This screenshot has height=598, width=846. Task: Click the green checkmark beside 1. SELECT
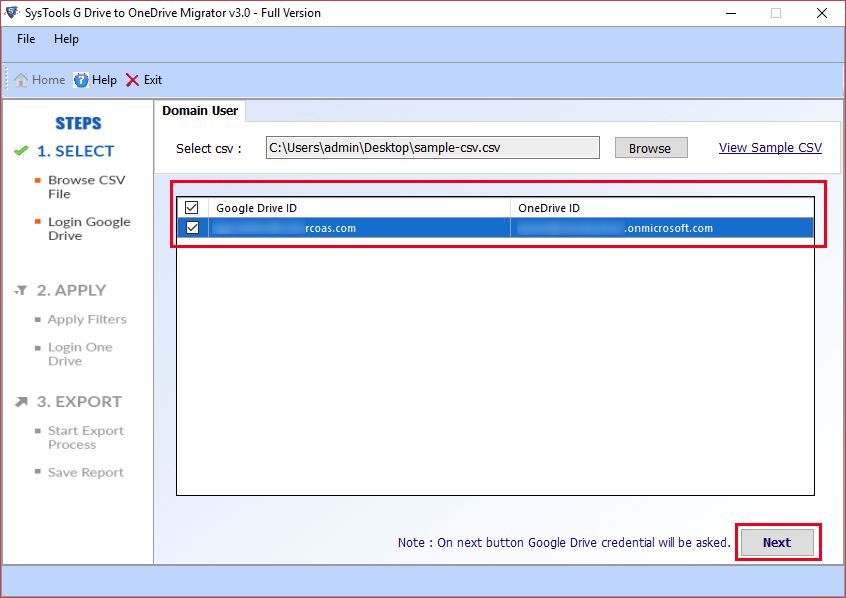pos(21,151)
